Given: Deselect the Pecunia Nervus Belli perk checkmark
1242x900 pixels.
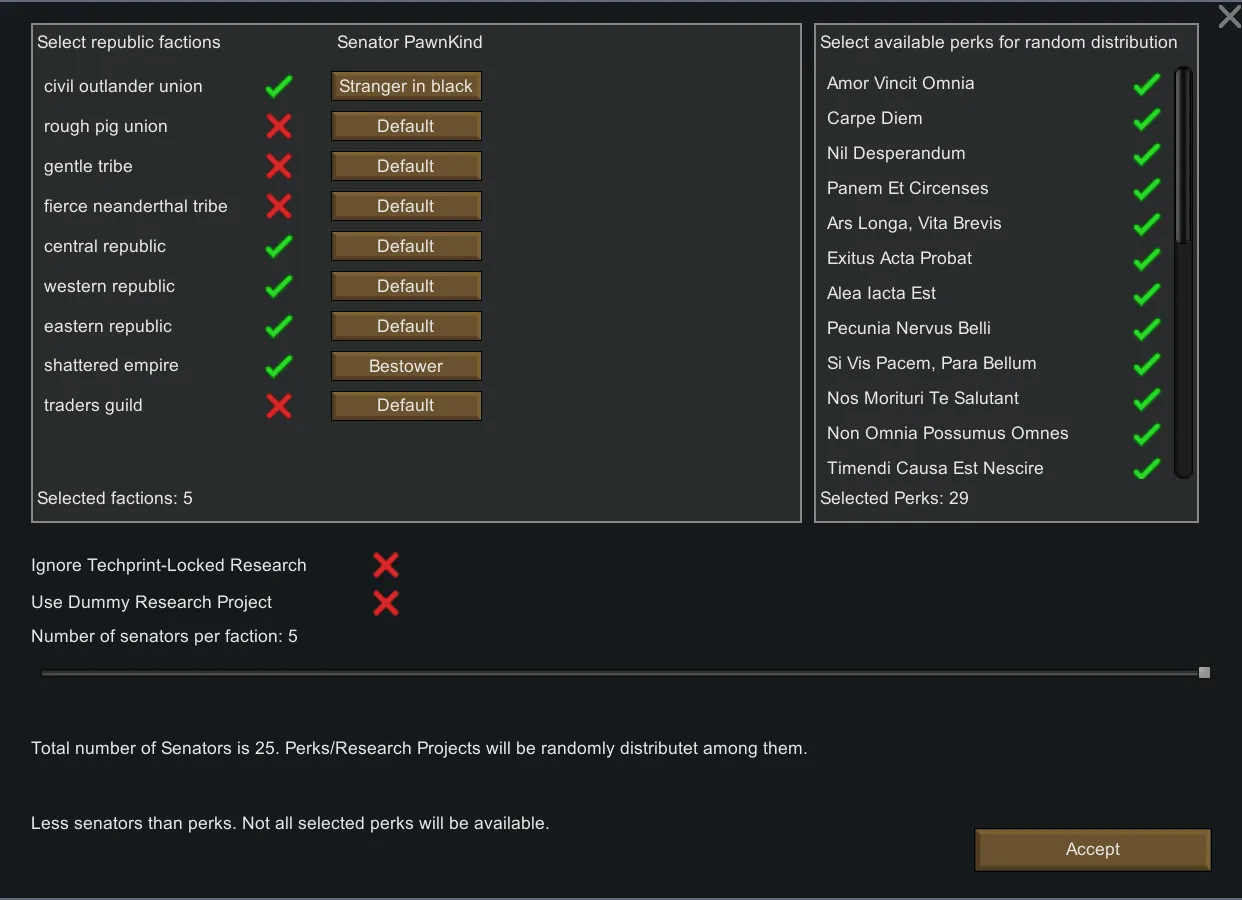Looking at the screenshot, I should tap(1147, 329).
